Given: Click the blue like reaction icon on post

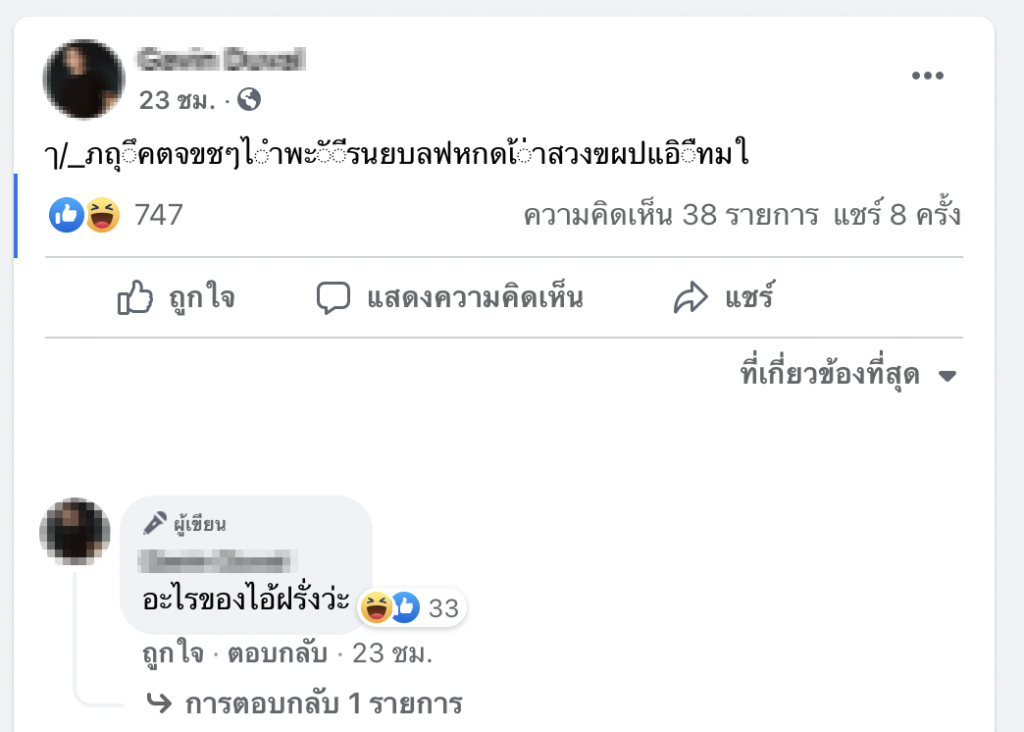Looking at the screenshot, I should pyautogui.click(x=67, y=214).
